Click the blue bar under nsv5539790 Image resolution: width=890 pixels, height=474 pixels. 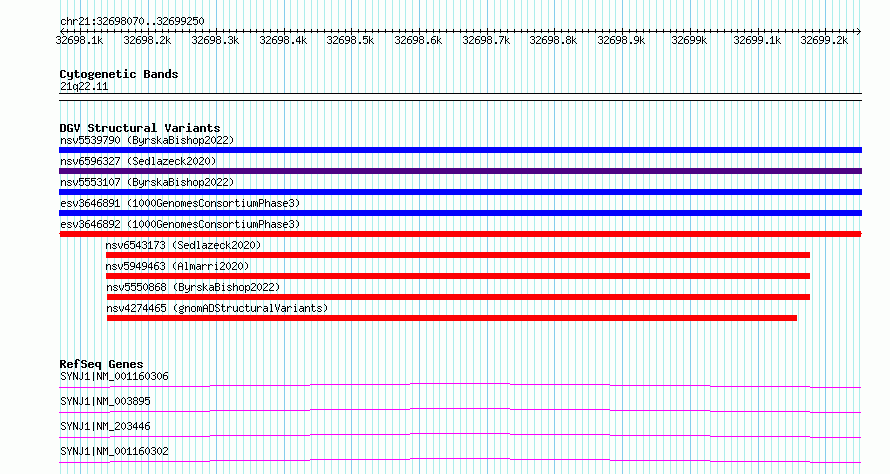pos(460,150)
